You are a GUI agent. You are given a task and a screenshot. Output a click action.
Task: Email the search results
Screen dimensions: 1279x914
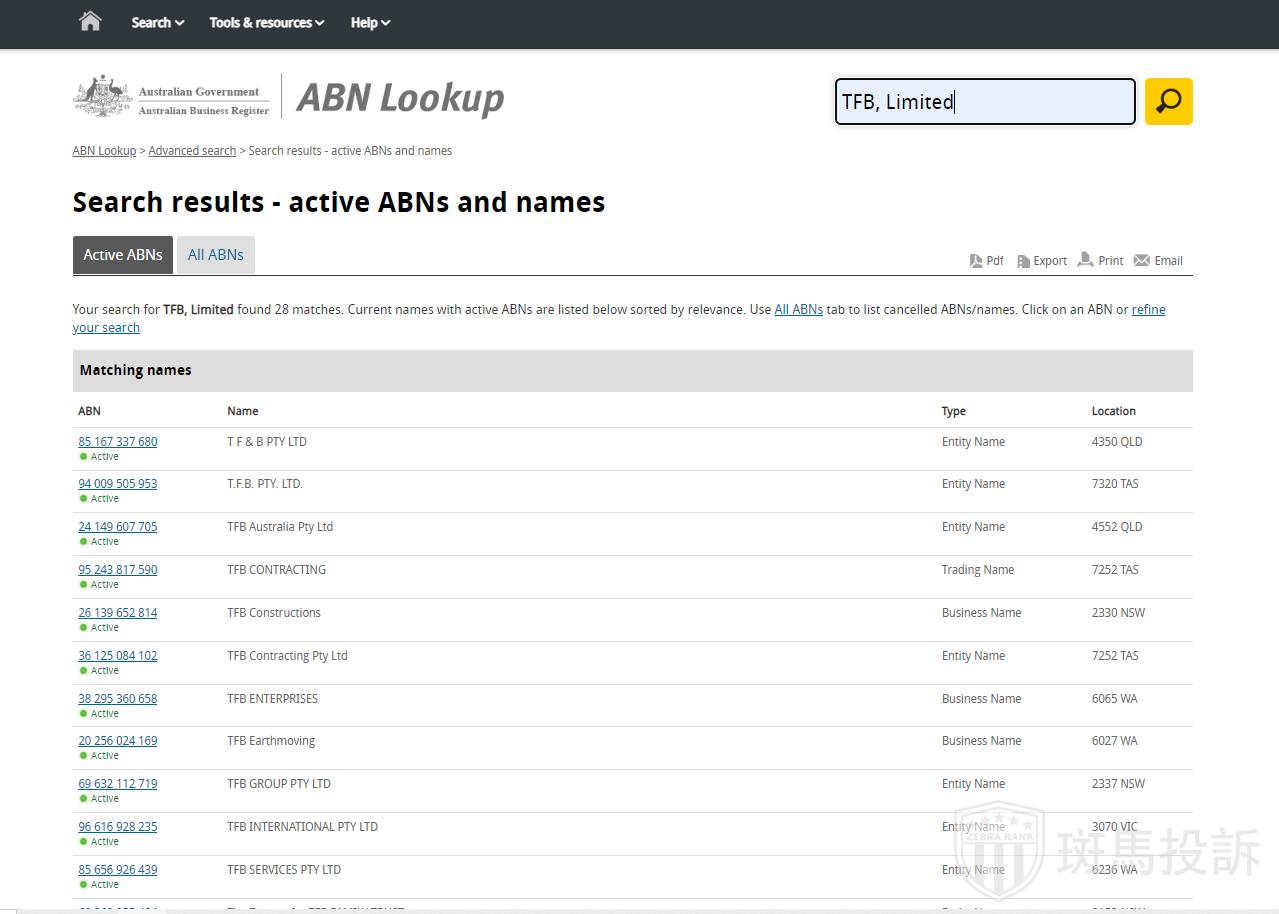pyautogui.click(x=1158, y=260)
